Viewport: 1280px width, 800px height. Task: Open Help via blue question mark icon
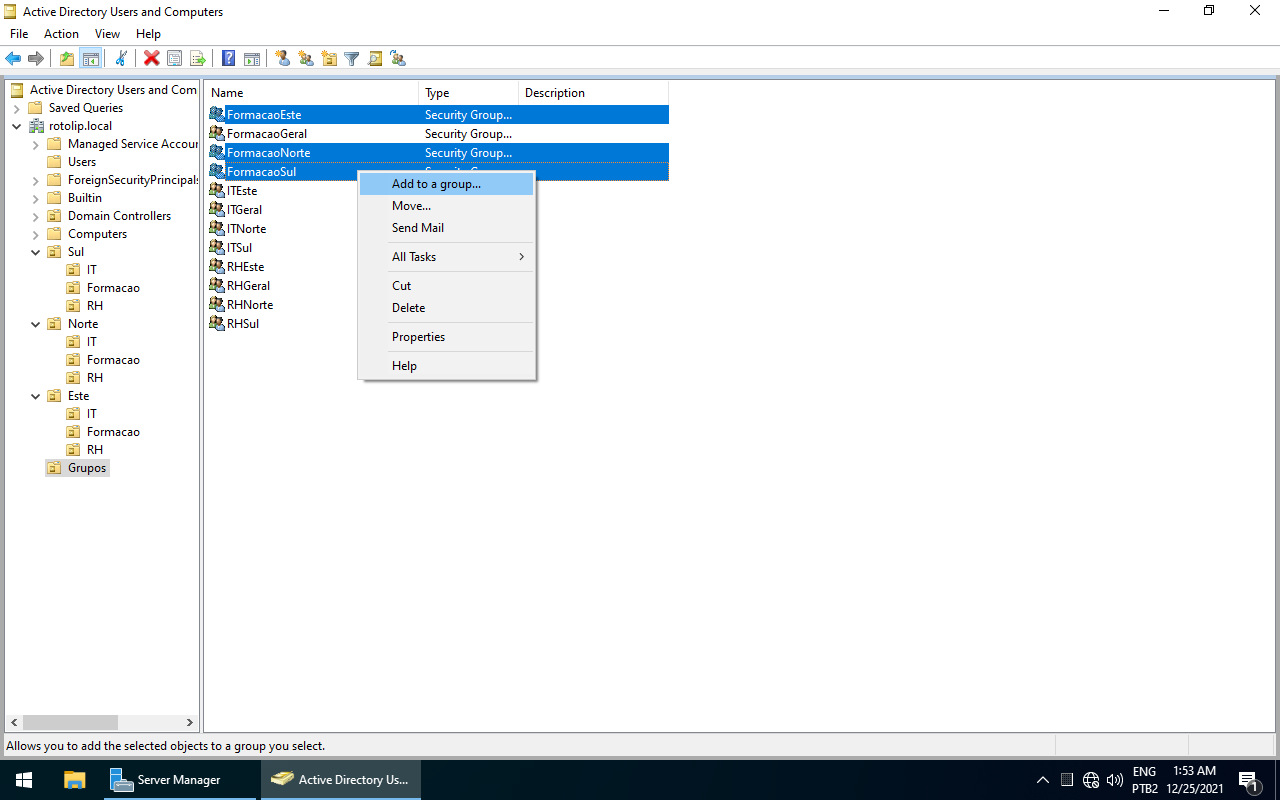(x=228, y=58)
